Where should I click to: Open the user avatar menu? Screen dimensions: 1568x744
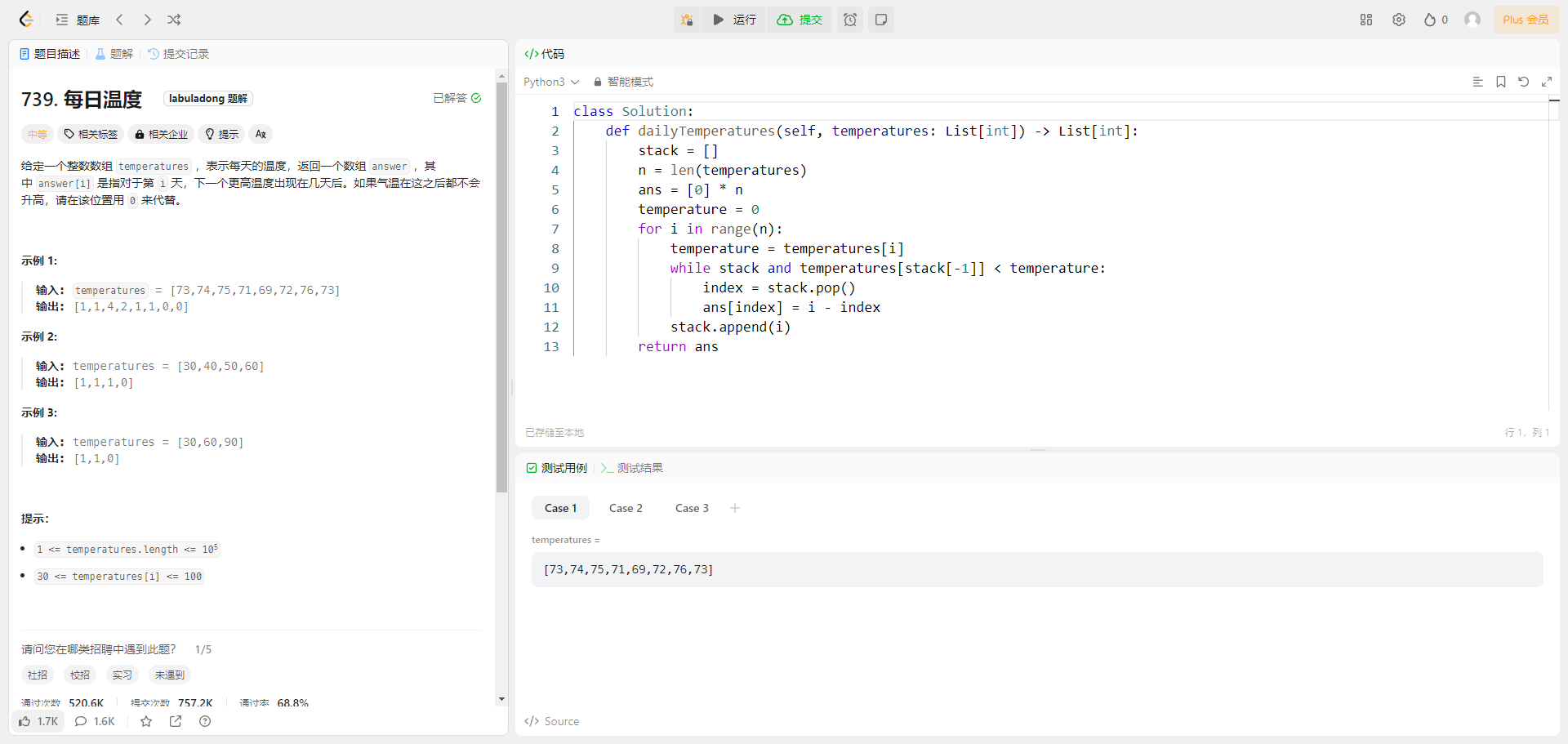(x=1472, y=20)
